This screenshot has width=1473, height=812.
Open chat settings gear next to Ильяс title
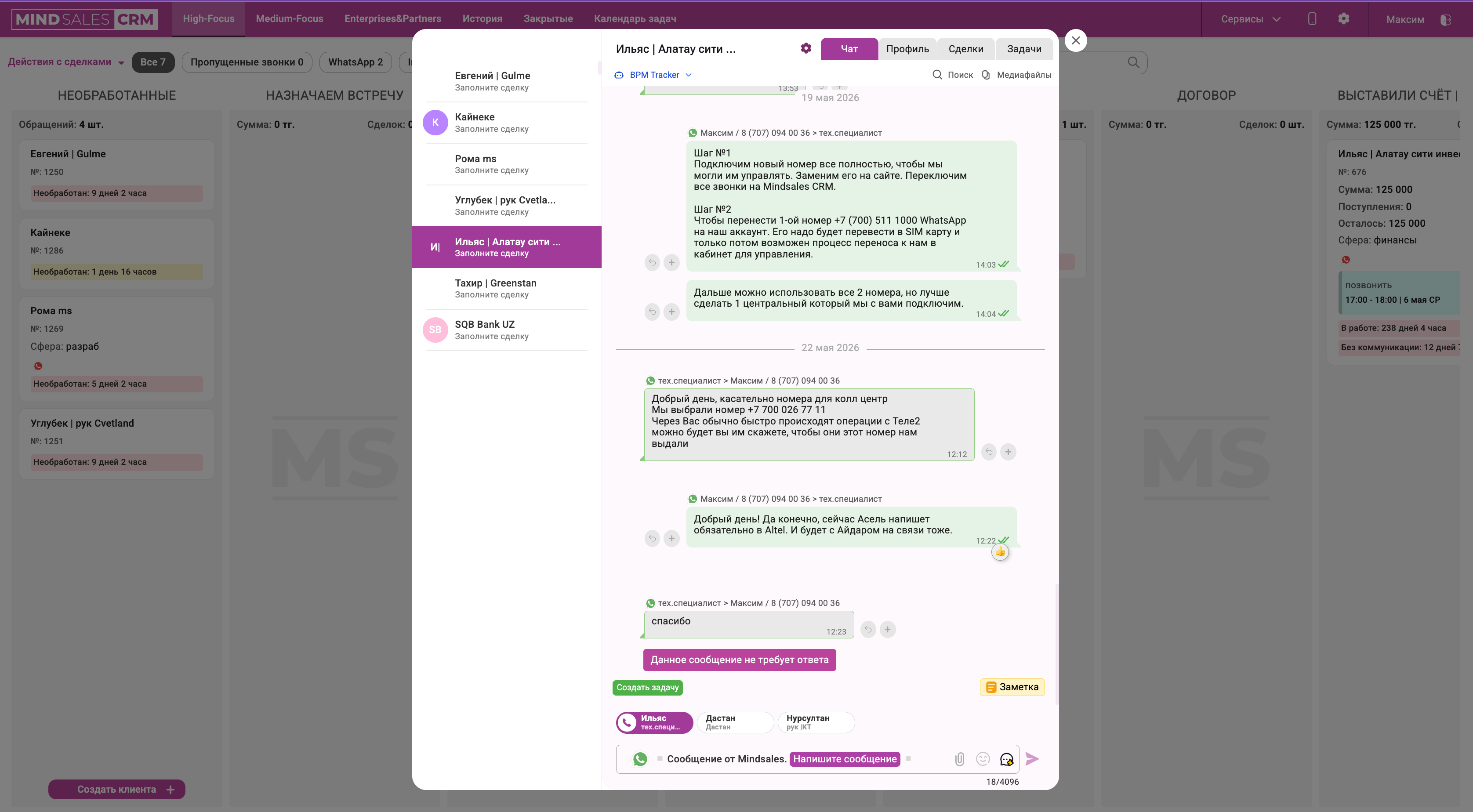pyautogui.click(x=805, y=49)
